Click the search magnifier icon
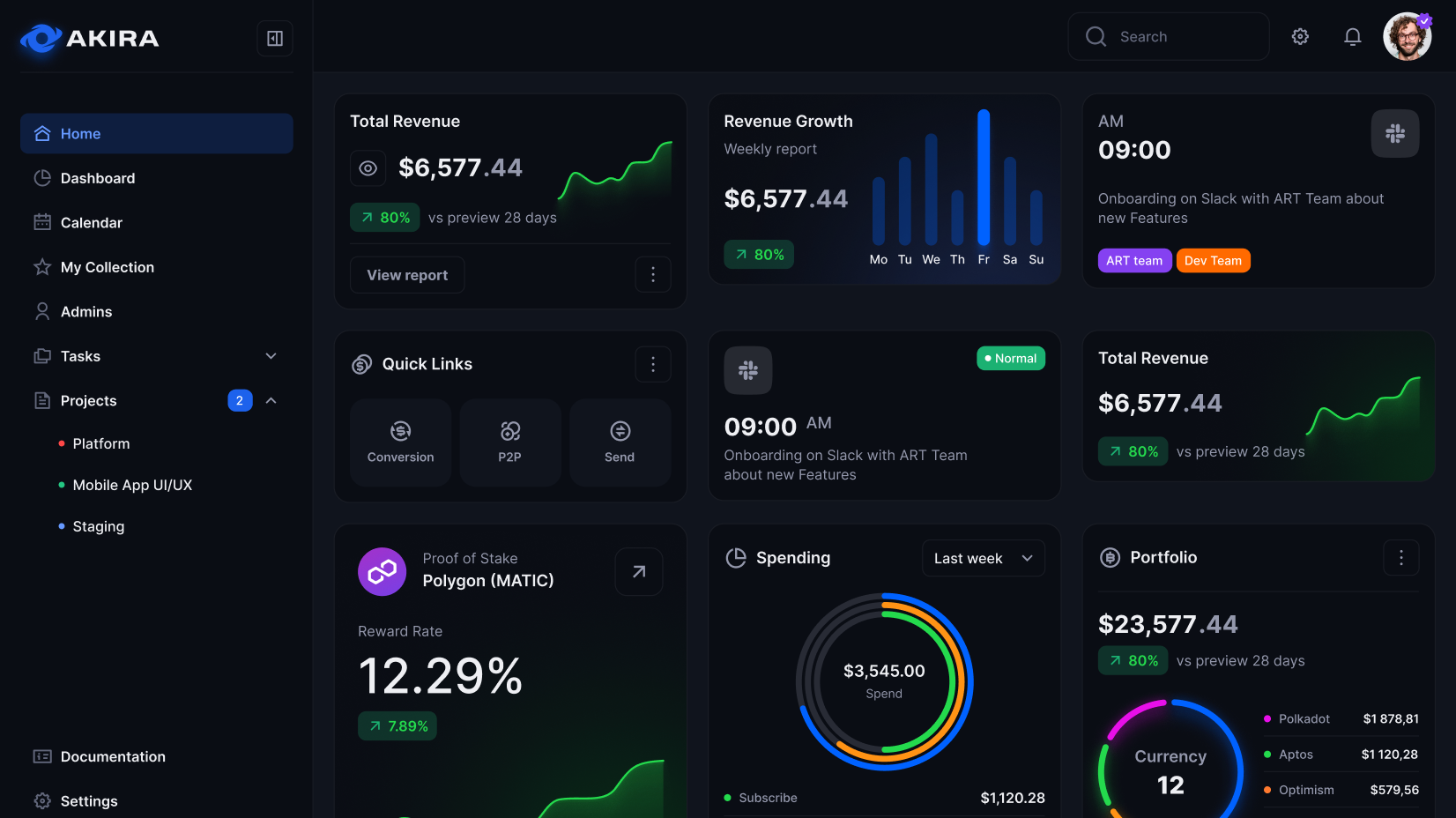1456x818 pixels. click(x=1096, y=36)
